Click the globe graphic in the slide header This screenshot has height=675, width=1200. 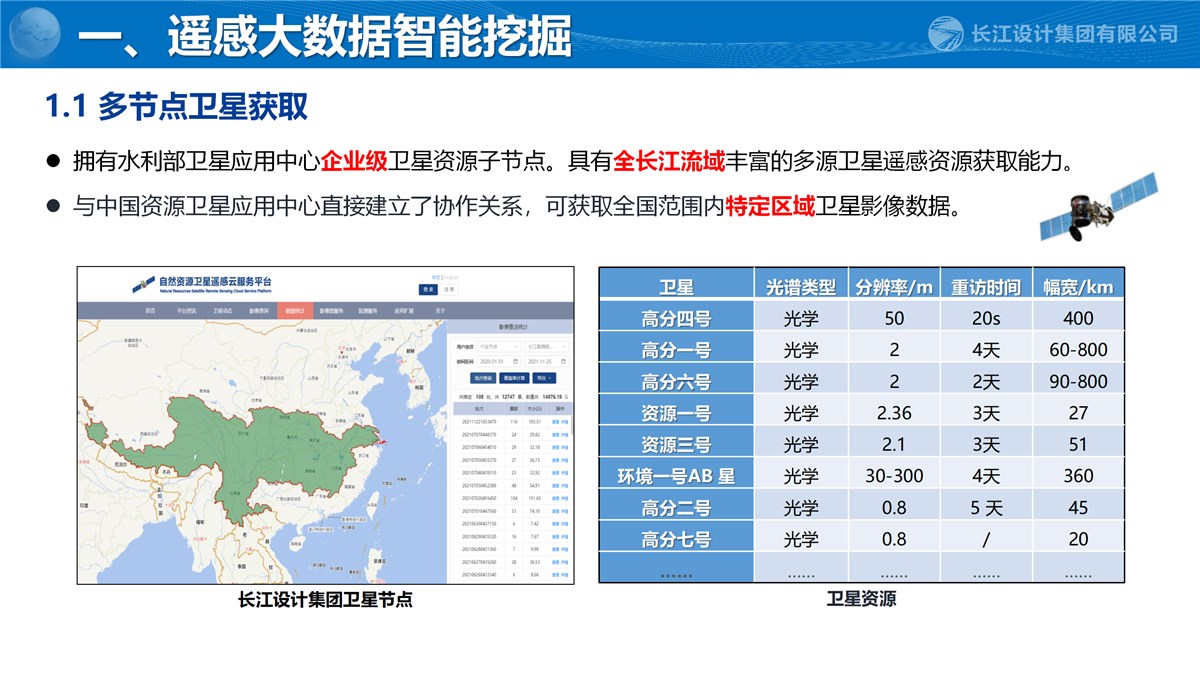[x=37, y=33]
